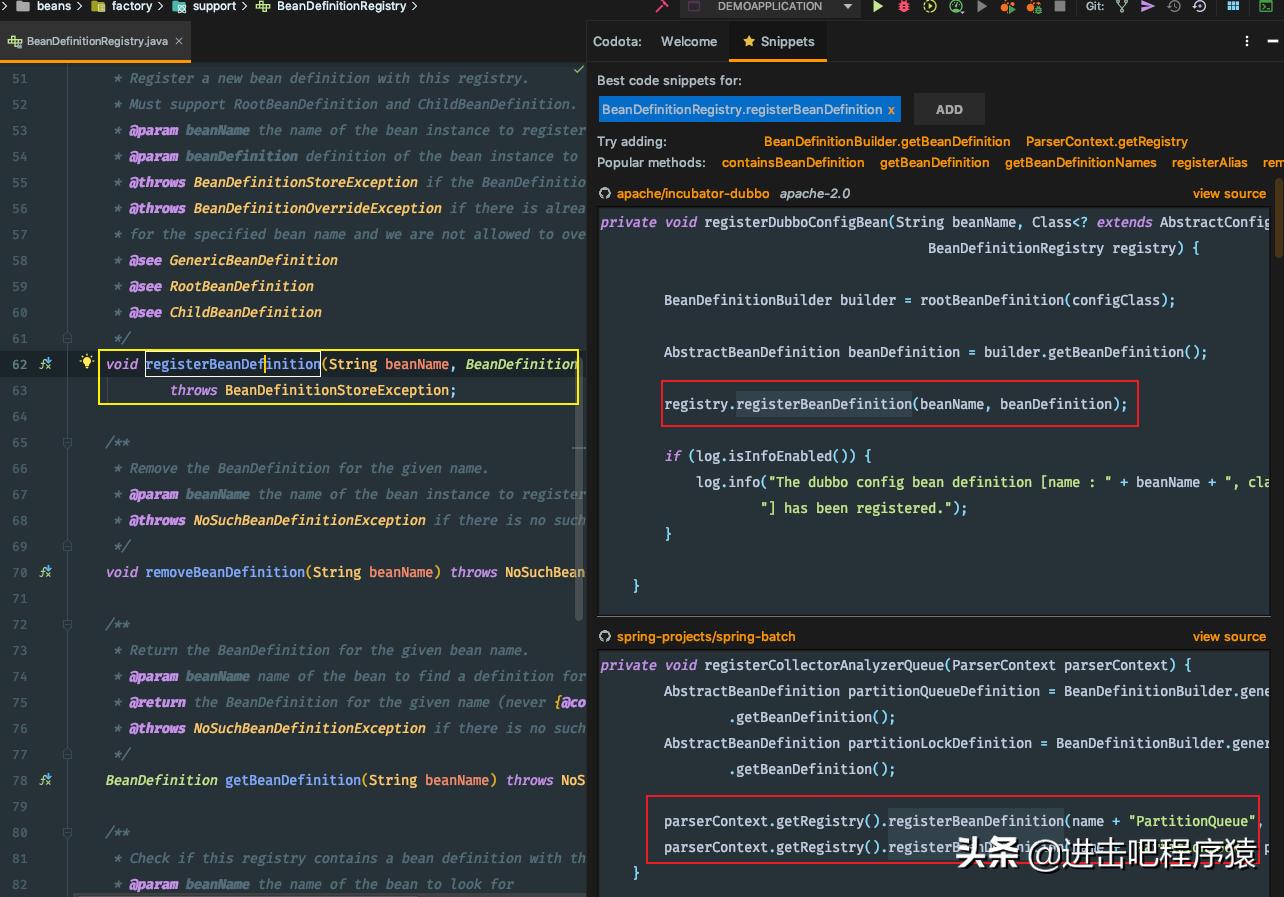Click implemented-method gutter icon on line 70
Viewport: 1284px width, 897px height.
pyautogui.click(x=45, y=572)
